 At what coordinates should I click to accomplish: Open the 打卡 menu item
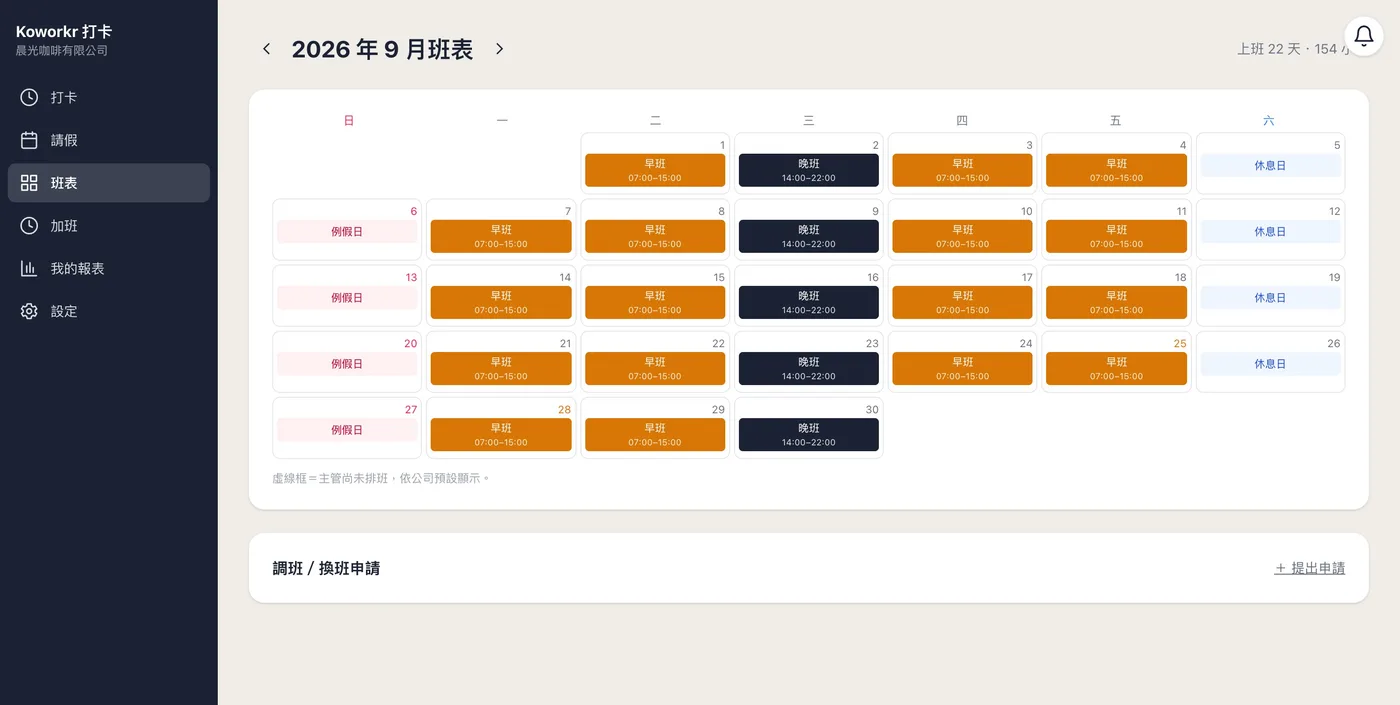click(x=109, y=97)
